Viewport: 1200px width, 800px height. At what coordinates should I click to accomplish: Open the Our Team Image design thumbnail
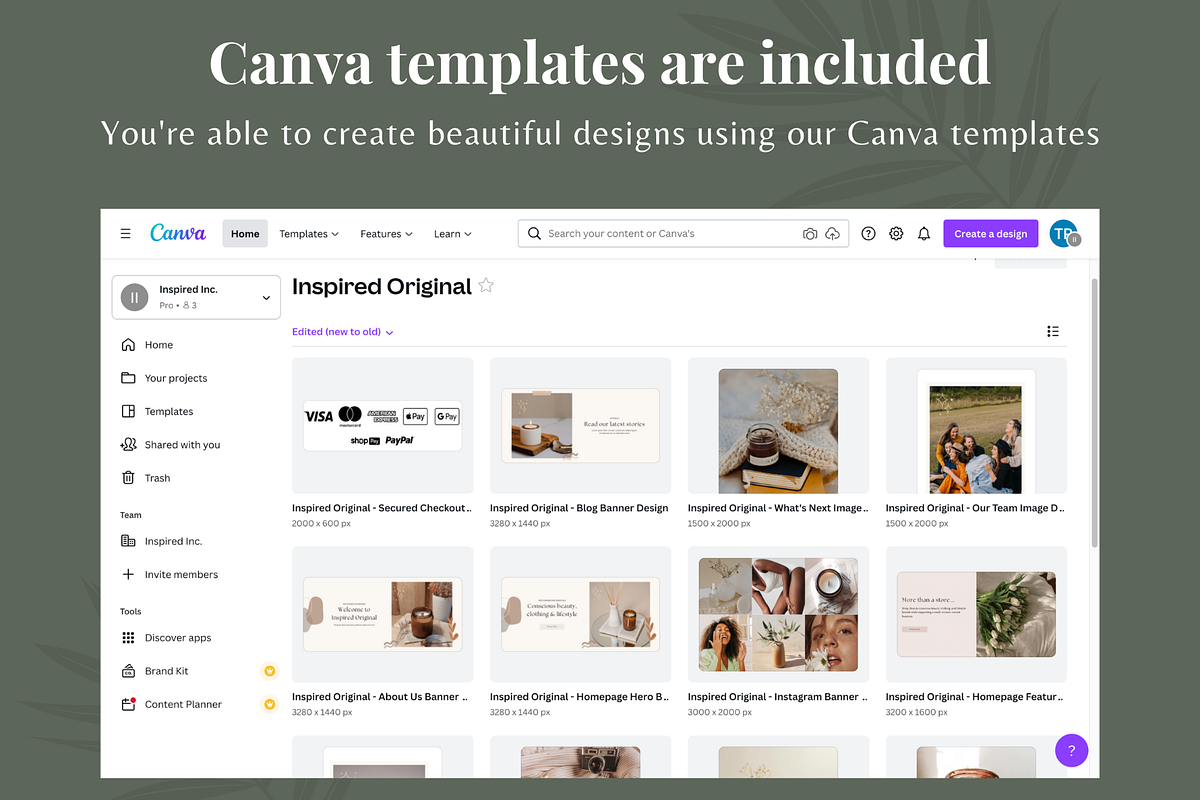(976, 426)
